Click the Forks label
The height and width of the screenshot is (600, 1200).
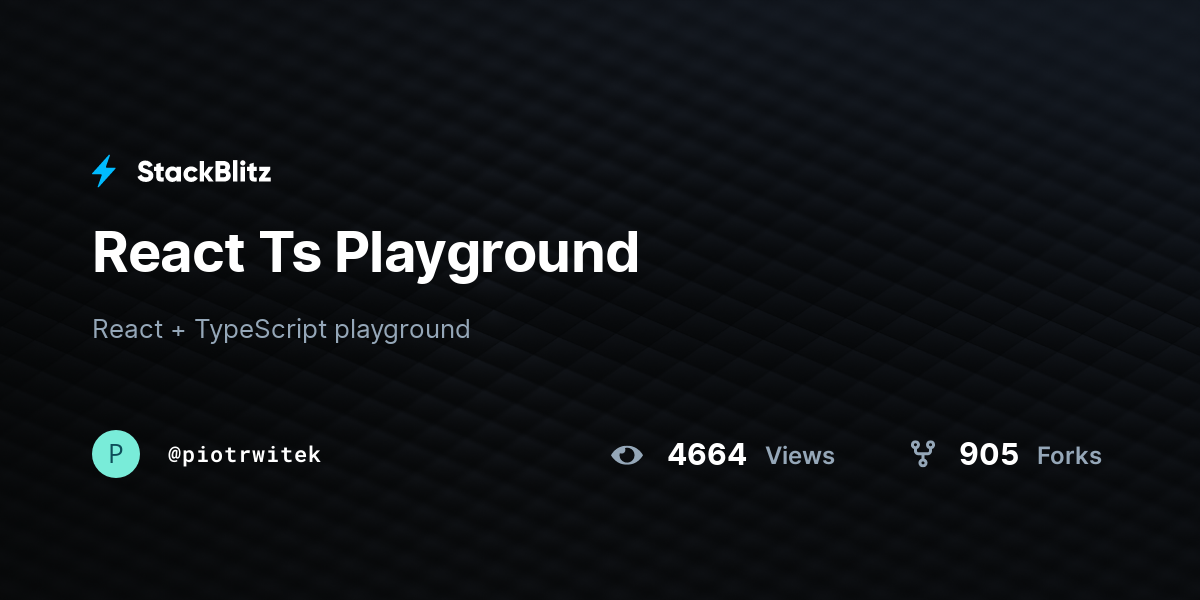click(1069, 456)
